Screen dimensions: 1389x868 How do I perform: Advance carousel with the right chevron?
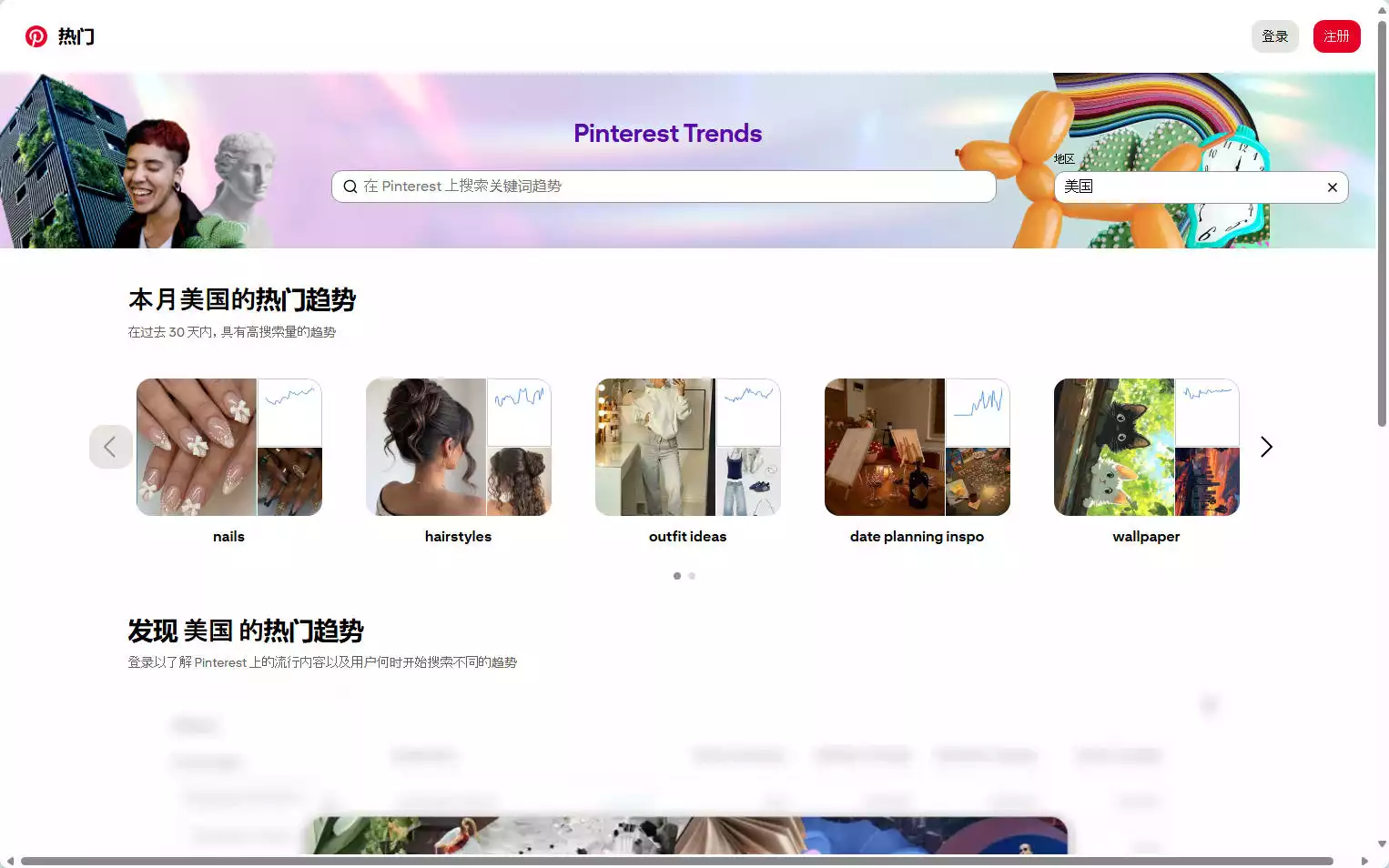point(1266,447)
